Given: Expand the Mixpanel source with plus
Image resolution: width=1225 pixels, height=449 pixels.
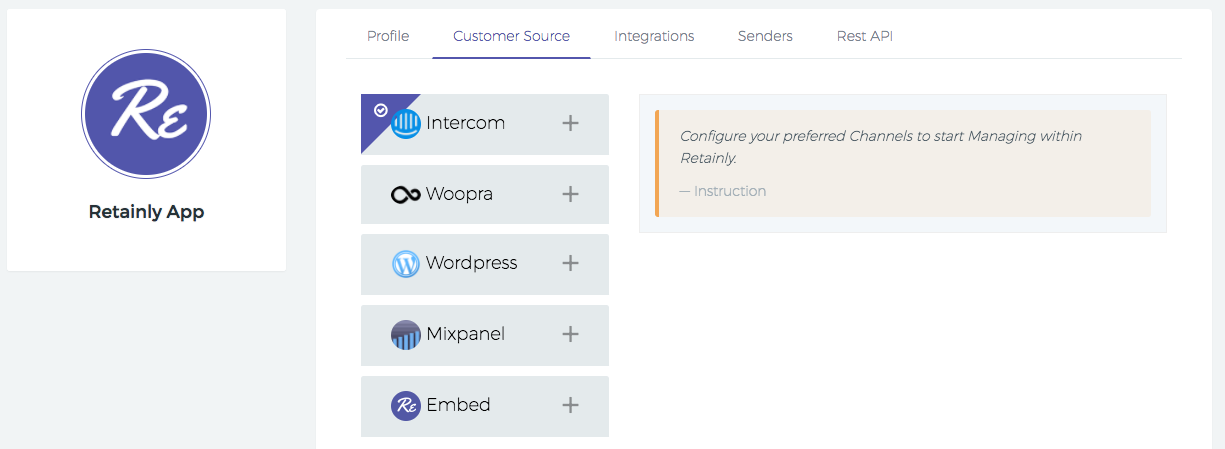Looking at the screenshot, I should [x=570, y=334].
